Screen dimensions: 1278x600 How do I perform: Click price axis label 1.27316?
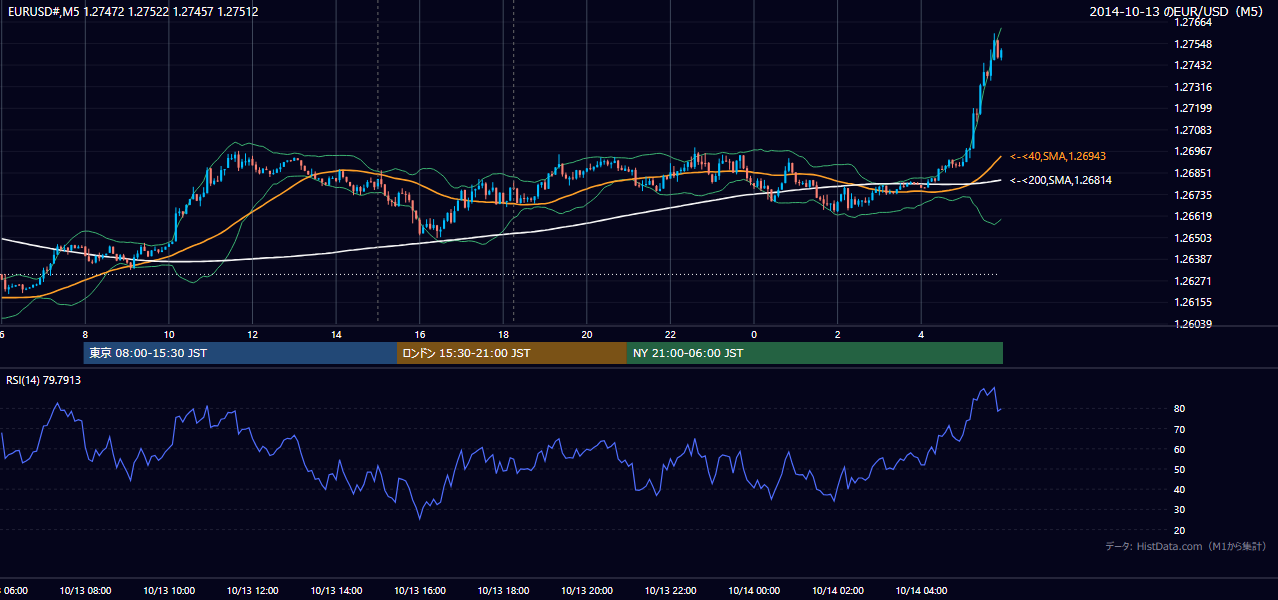pyautogui.click(x=1195, y=87)
